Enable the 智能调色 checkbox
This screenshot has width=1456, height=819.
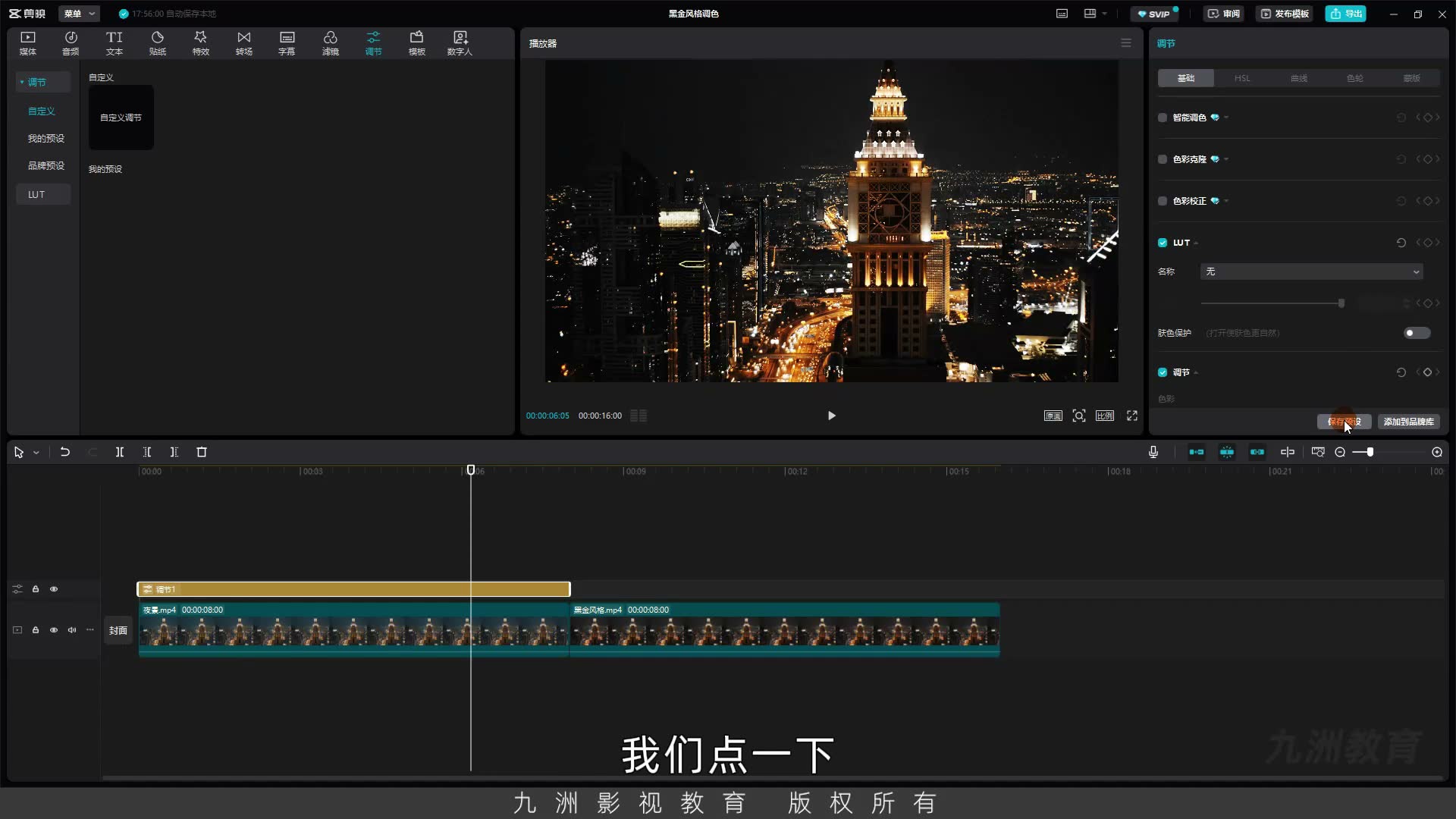tap(1163, 118)
